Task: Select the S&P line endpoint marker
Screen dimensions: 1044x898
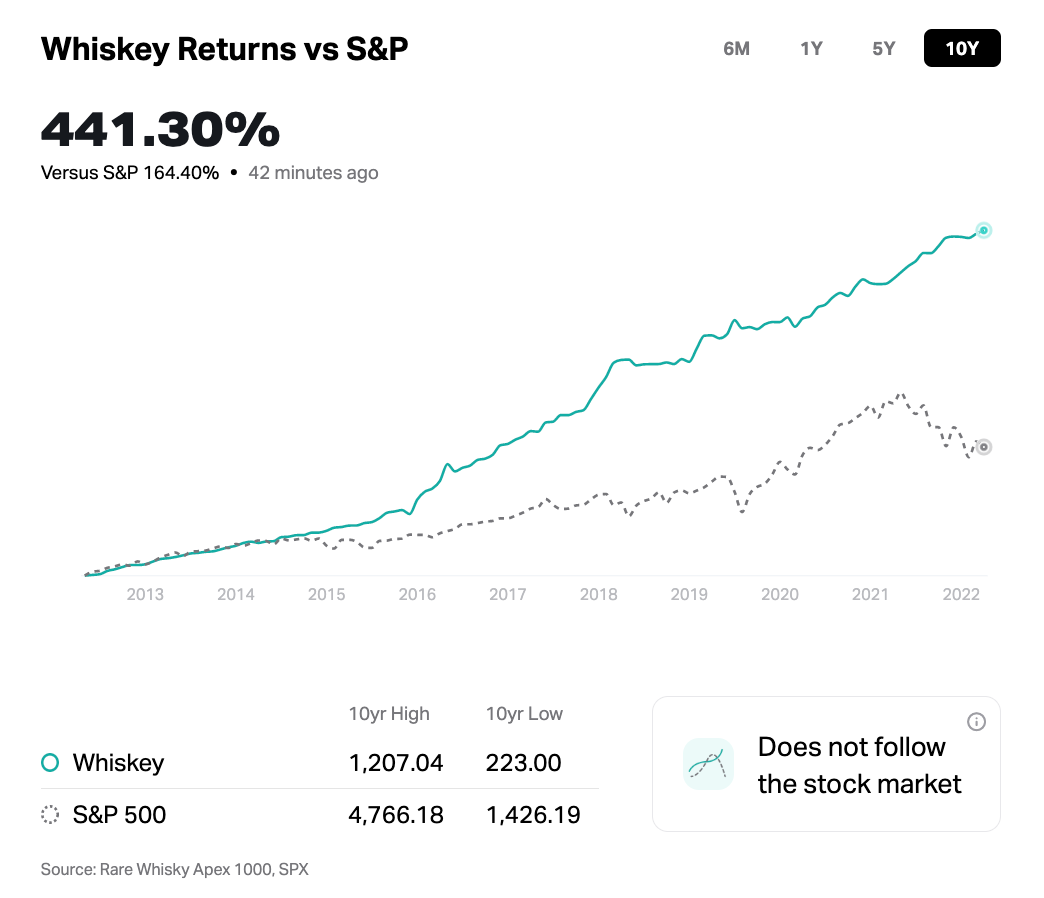Action: pyautogui.click(x=984, y=447)
